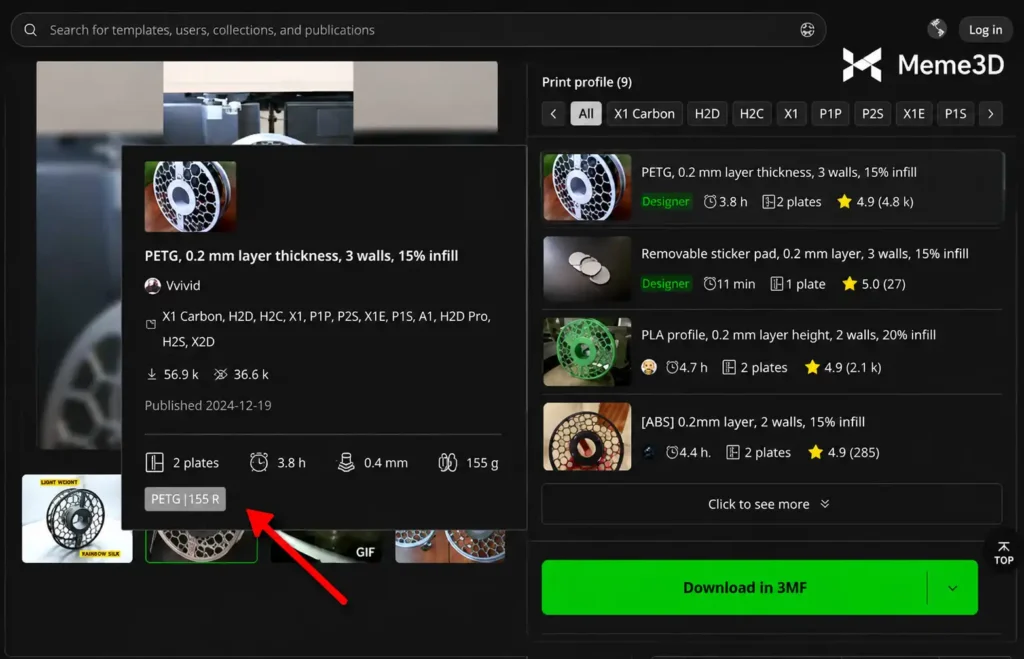Select the GIF preview thumbnail
The image size is (1024, 659).
pos(327,546)
